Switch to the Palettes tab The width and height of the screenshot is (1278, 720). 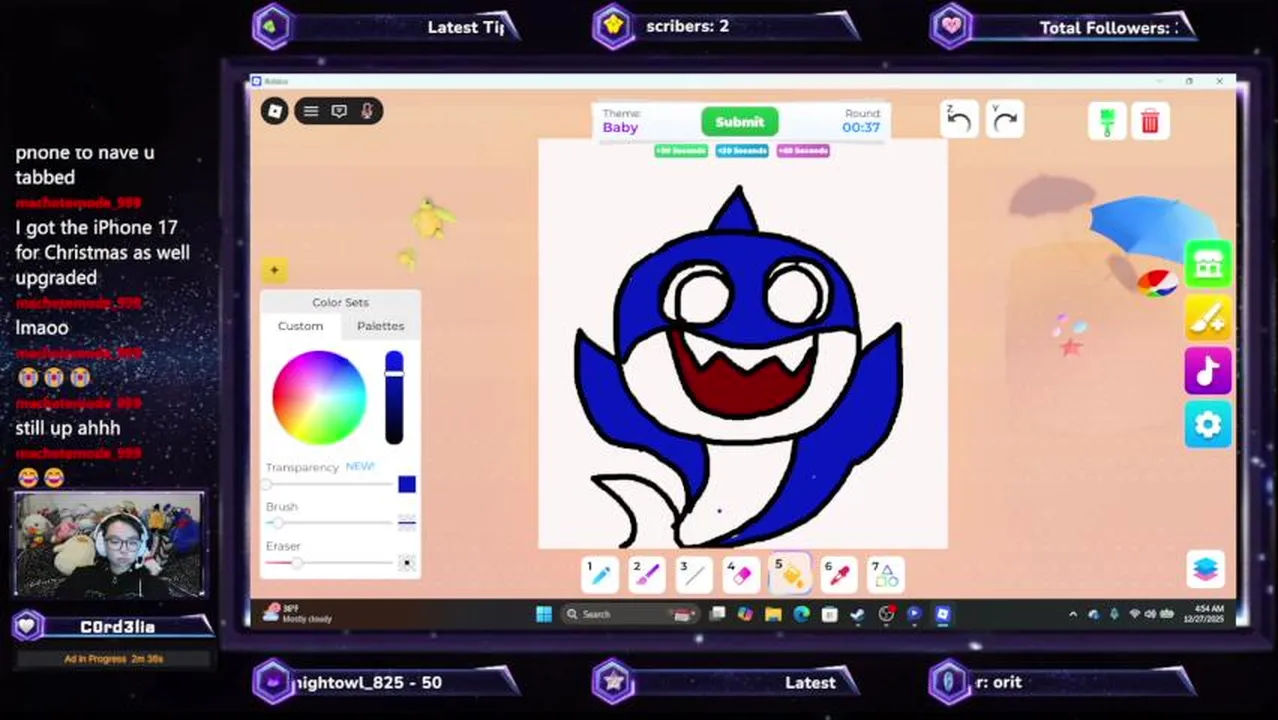381,326
